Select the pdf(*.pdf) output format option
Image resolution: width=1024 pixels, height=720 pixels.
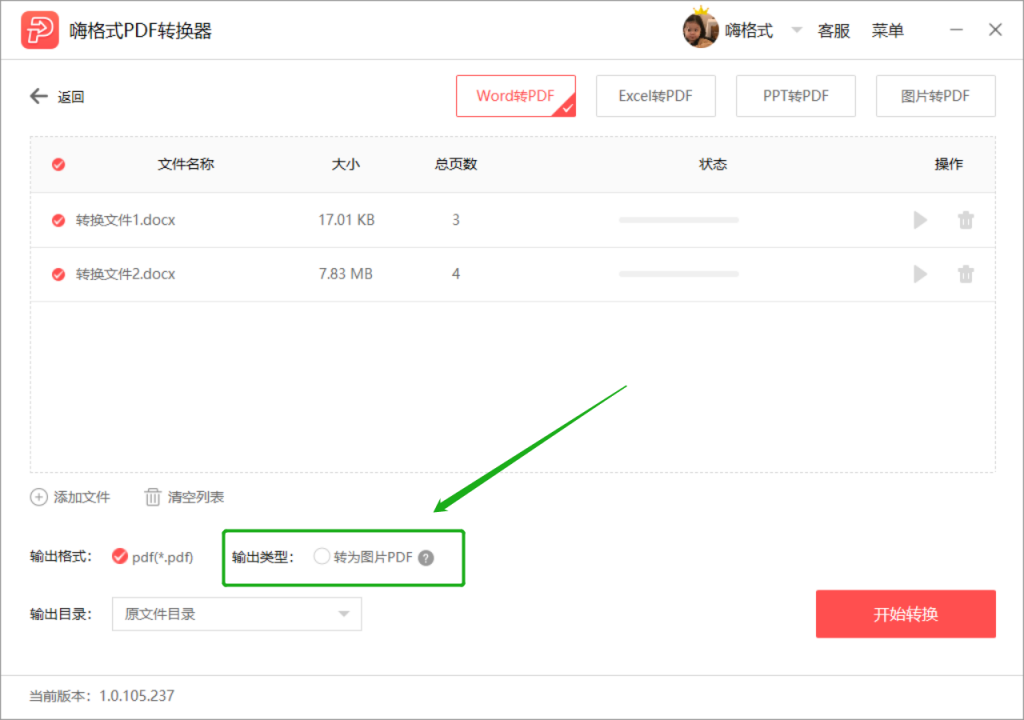pyautogui.click(x=153, y=557)
